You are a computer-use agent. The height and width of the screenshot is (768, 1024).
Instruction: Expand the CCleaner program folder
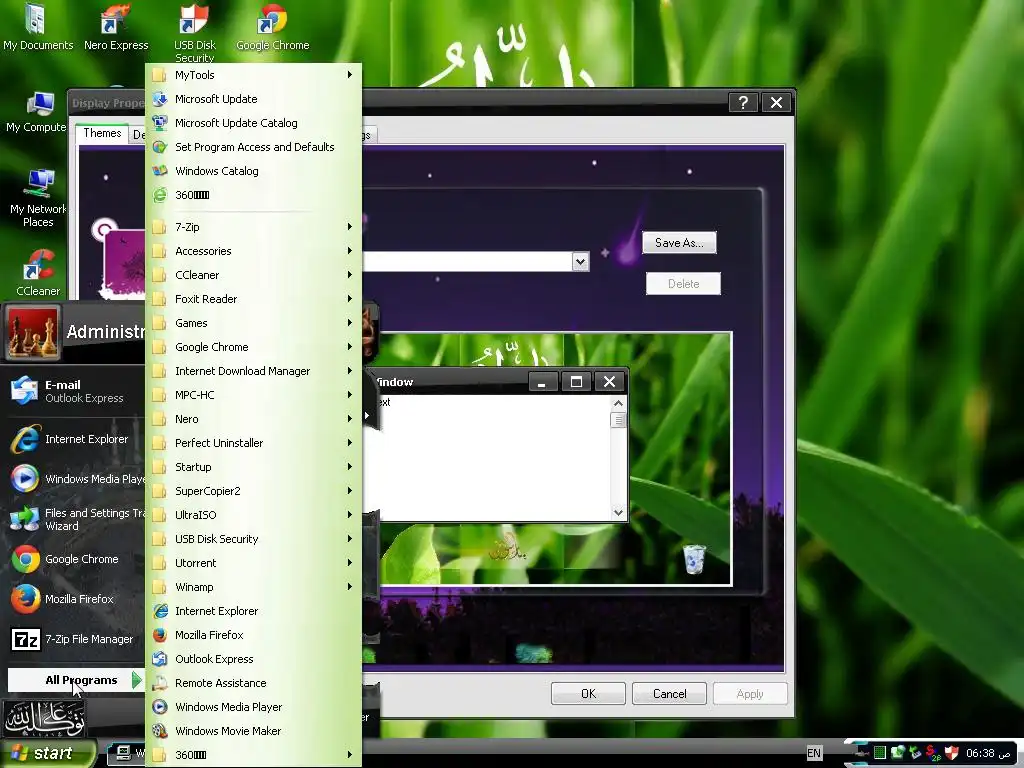pyautogui.click(x=253, y=275)
